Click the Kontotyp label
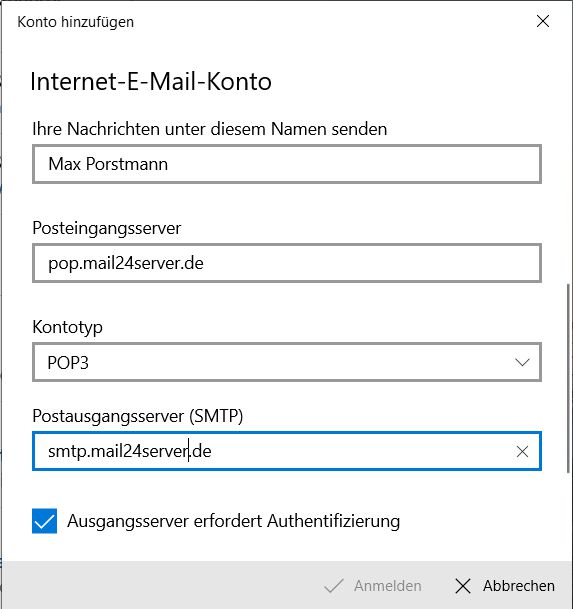Viewport: 573px width, 609px height. click(67, 327)
